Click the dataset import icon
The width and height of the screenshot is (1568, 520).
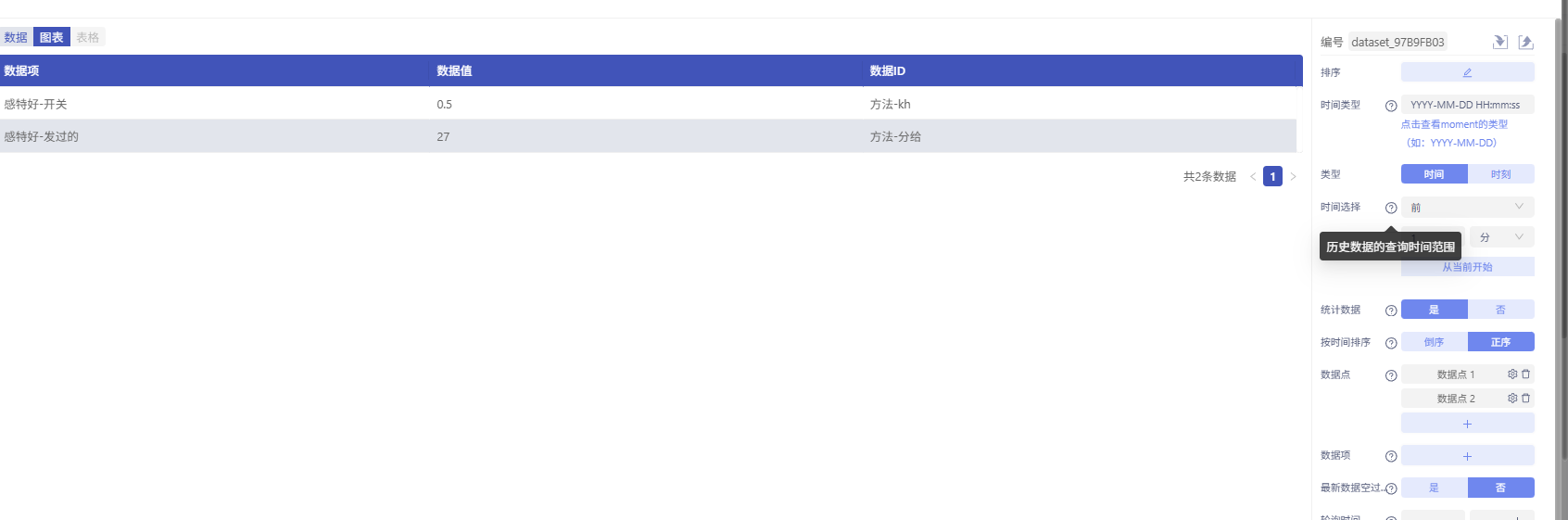(1500, 42)
